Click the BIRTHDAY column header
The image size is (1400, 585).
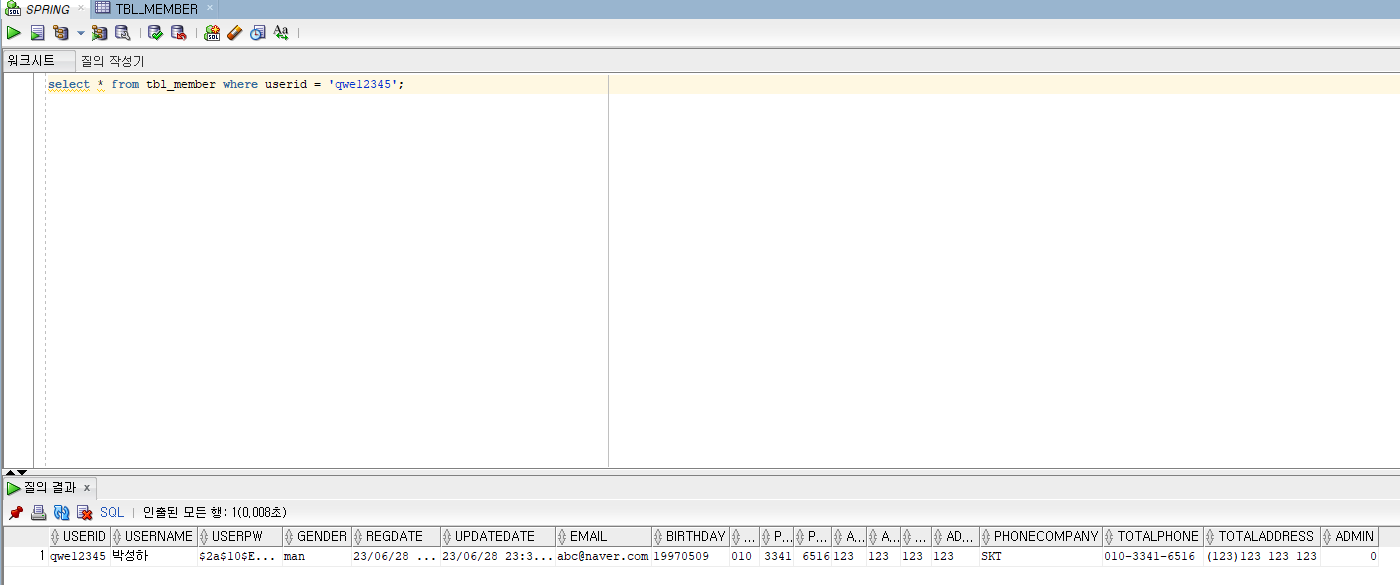click(x=691, y=536)
